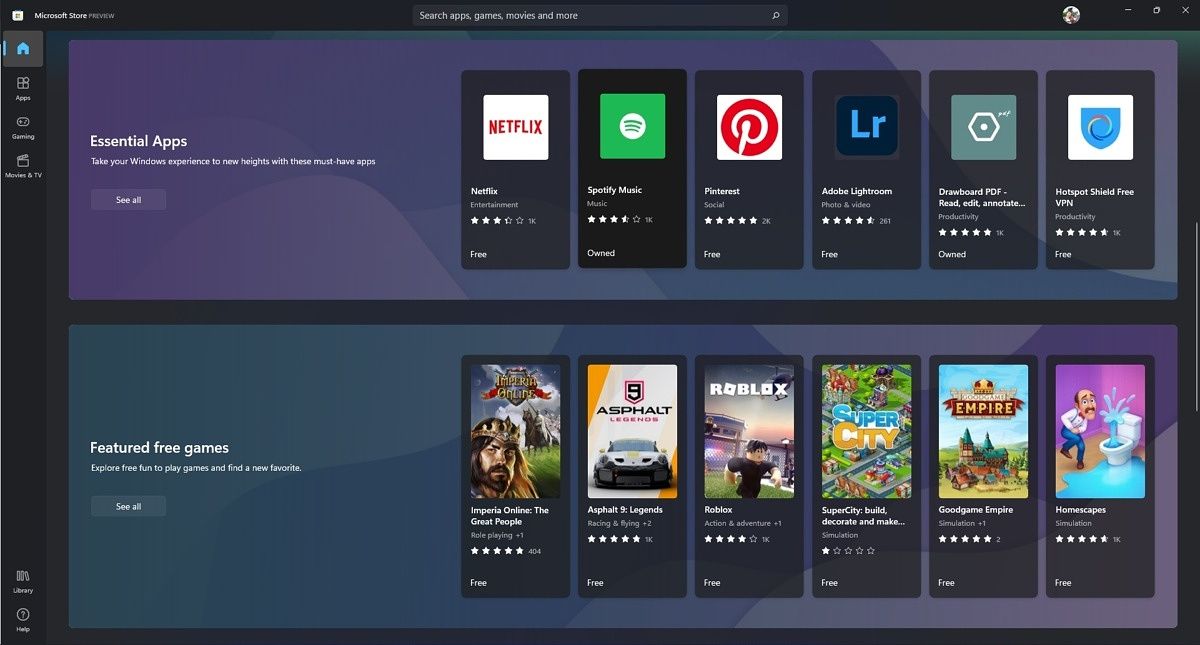Select the Spotify Music tile

tap(631, 168)
